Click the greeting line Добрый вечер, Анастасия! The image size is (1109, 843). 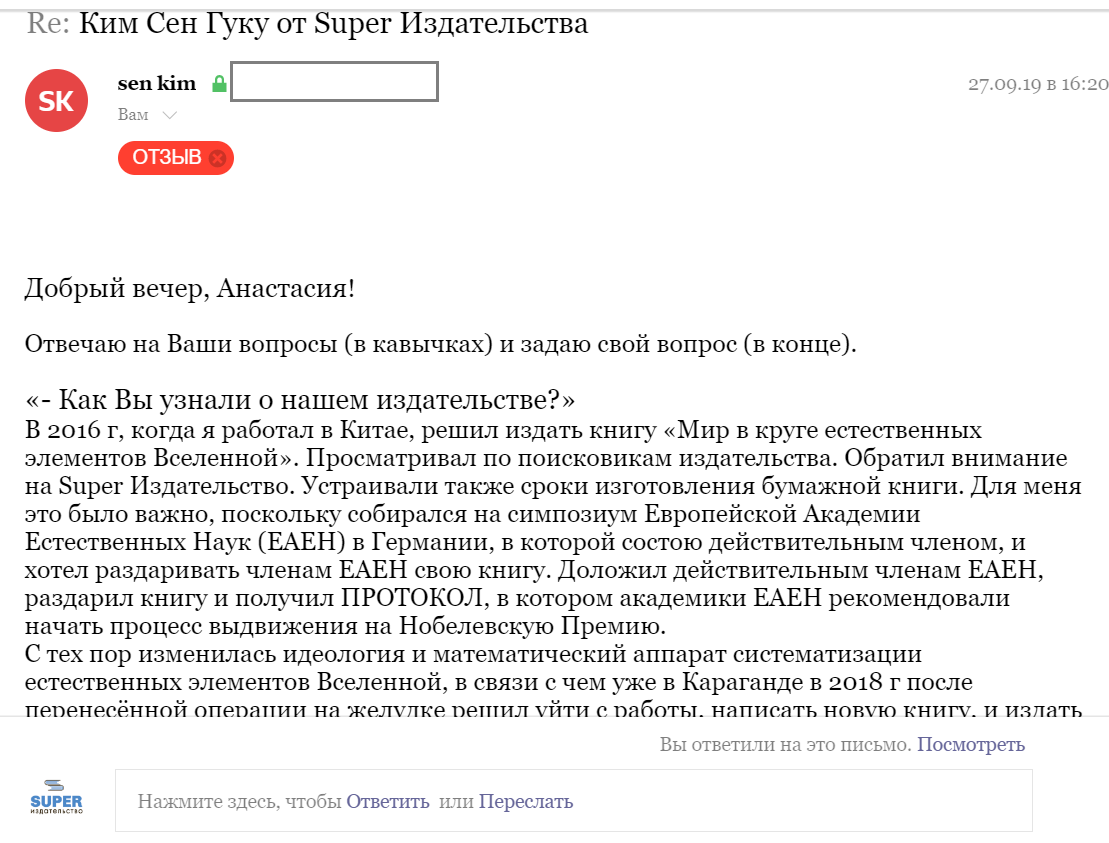189,290
